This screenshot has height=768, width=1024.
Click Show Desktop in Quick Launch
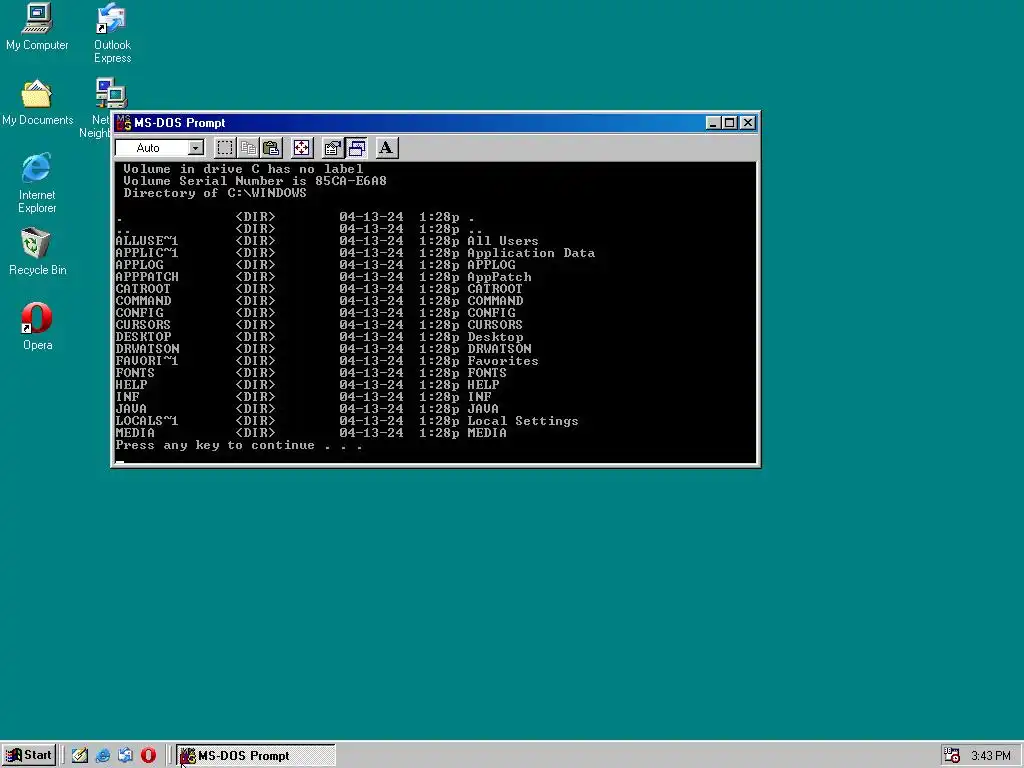pos(80,756)
